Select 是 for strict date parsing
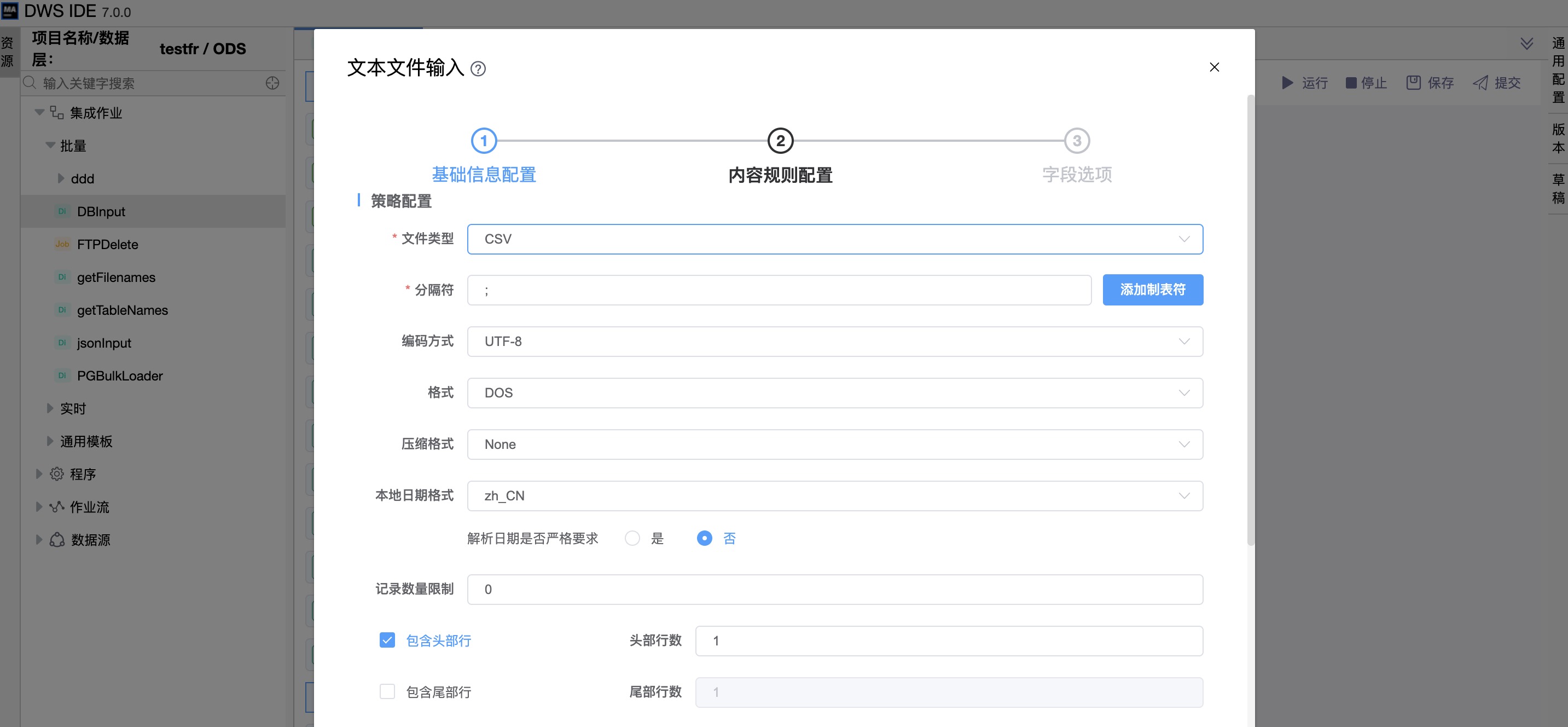This screenshot has width=1568, height=727. (632, 538)
